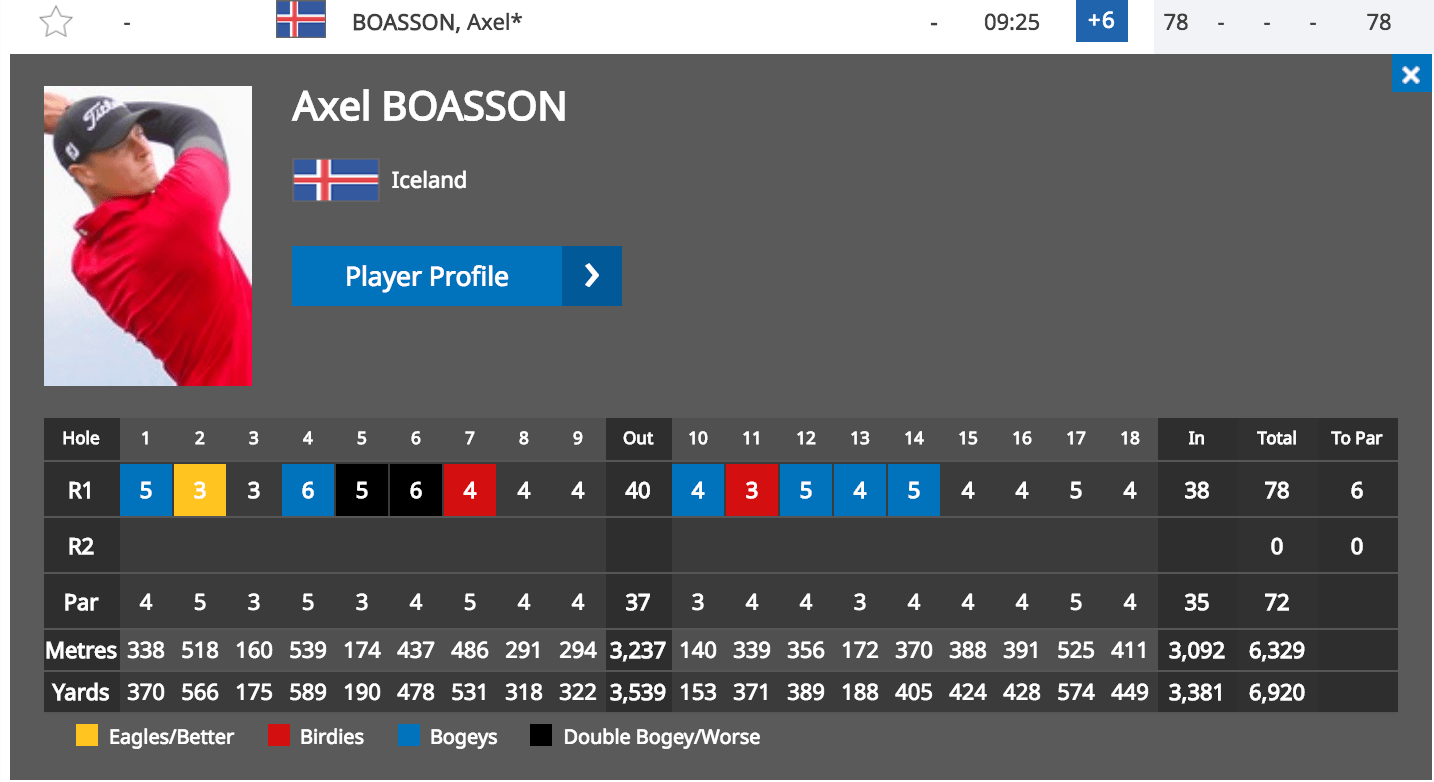This screenshot has width=1434, height=782.
Task: Click the Iceland flag in the leaderboard row
Action: [x=301, y=20]
